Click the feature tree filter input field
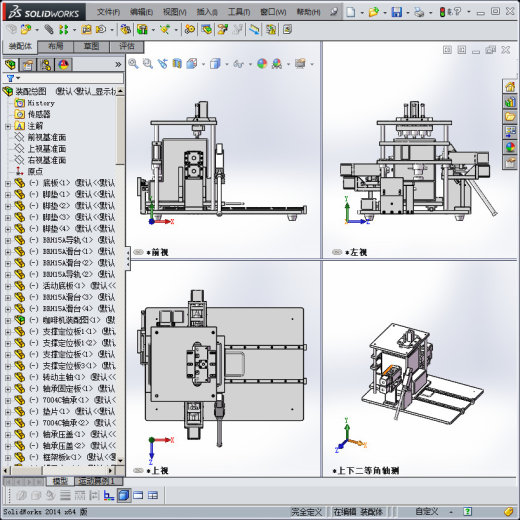 [72, 78]
